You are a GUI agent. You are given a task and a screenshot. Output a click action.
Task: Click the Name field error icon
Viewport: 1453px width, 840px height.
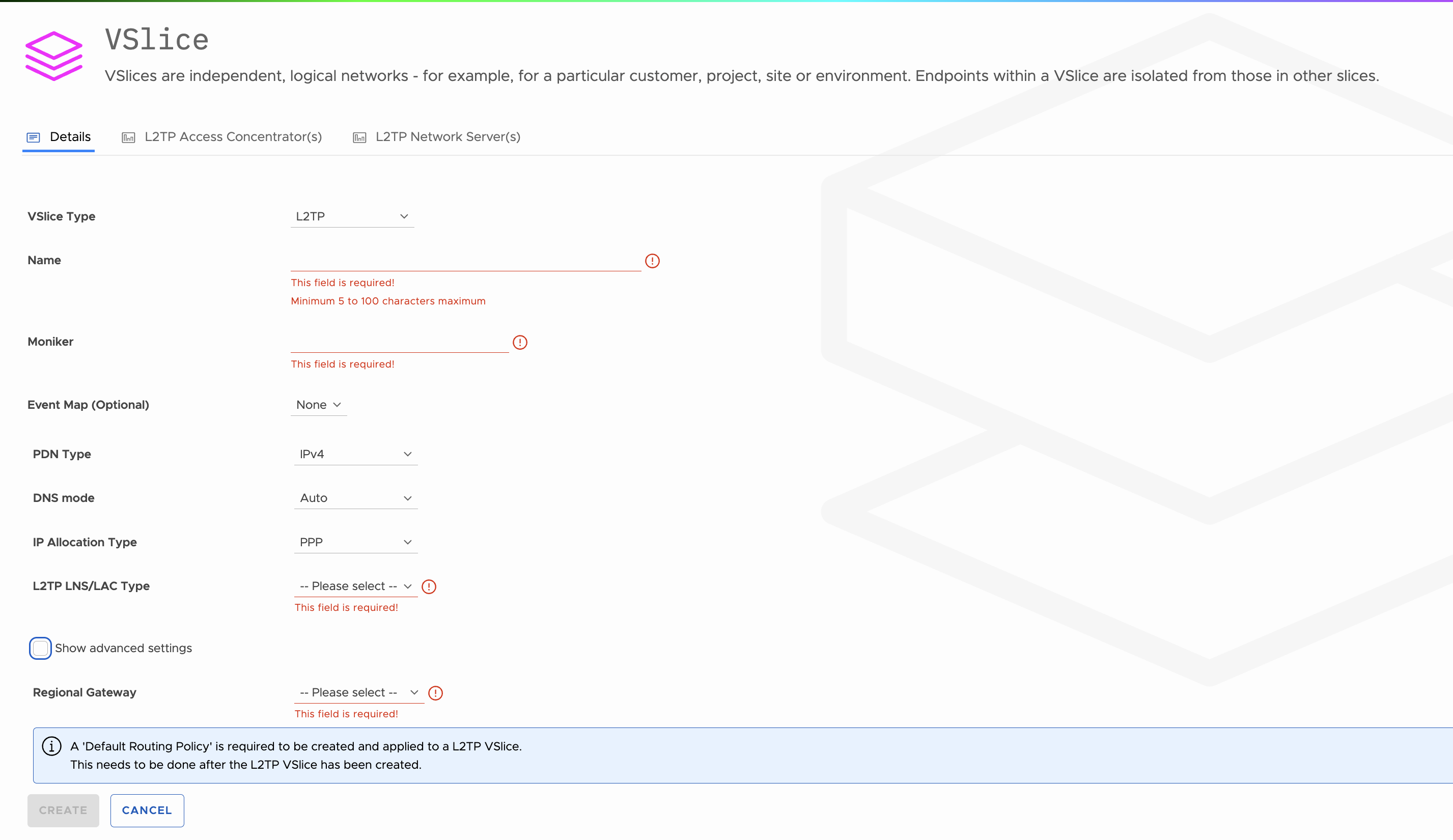click(652, 261)
